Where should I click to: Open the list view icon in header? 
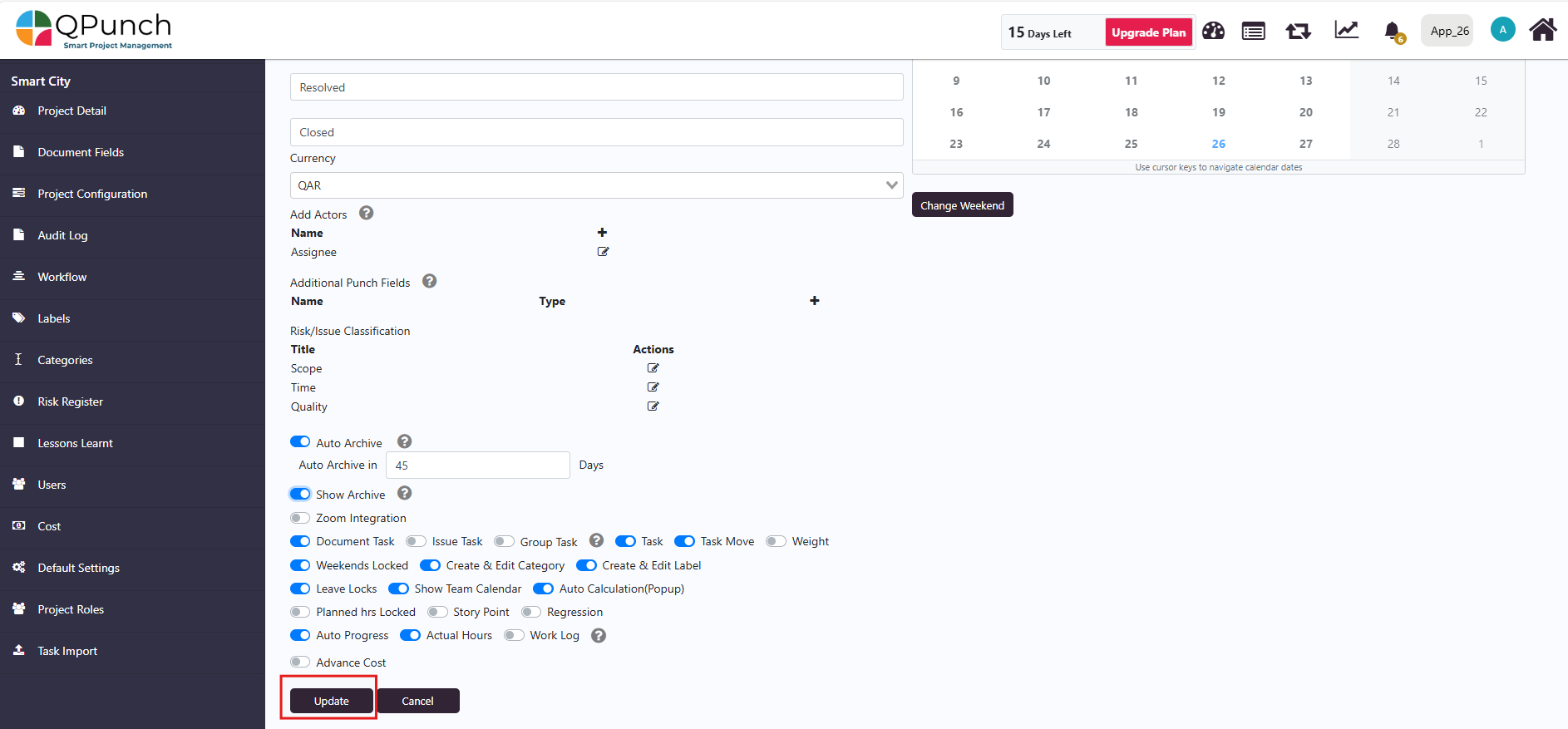pos(1254,32)
